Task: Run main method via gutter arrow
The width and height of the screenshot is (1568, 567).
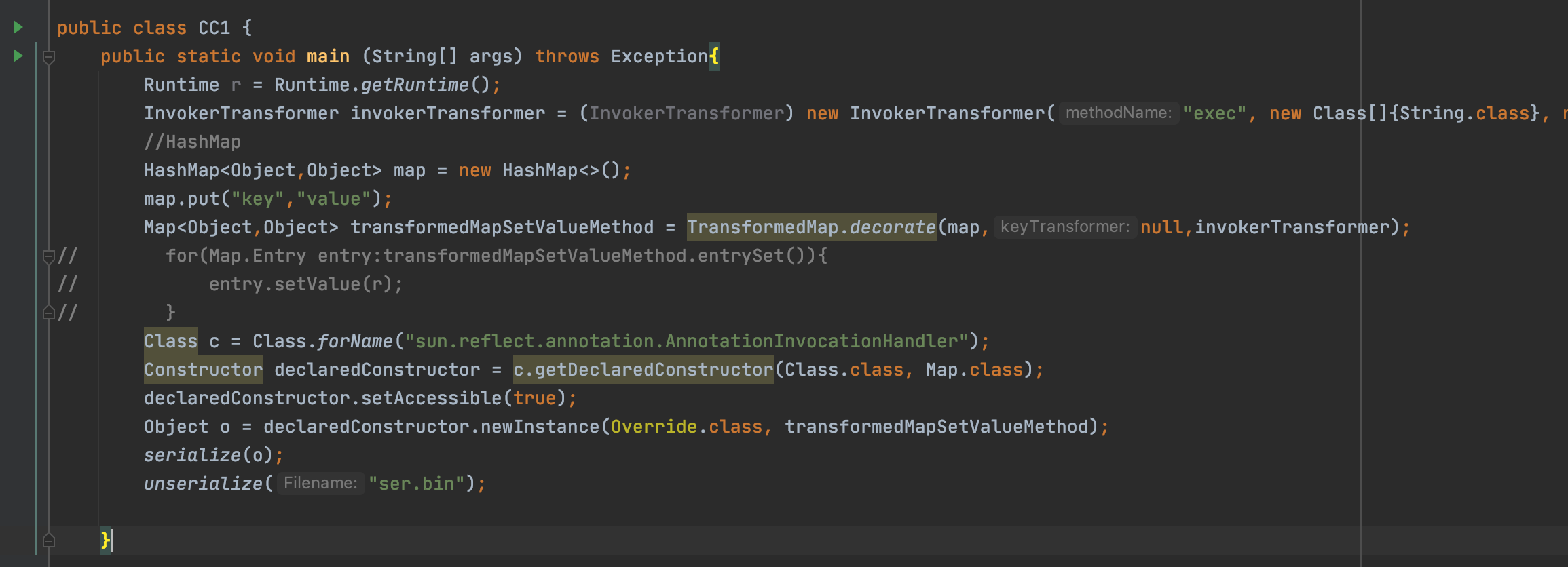Action: 18,56
